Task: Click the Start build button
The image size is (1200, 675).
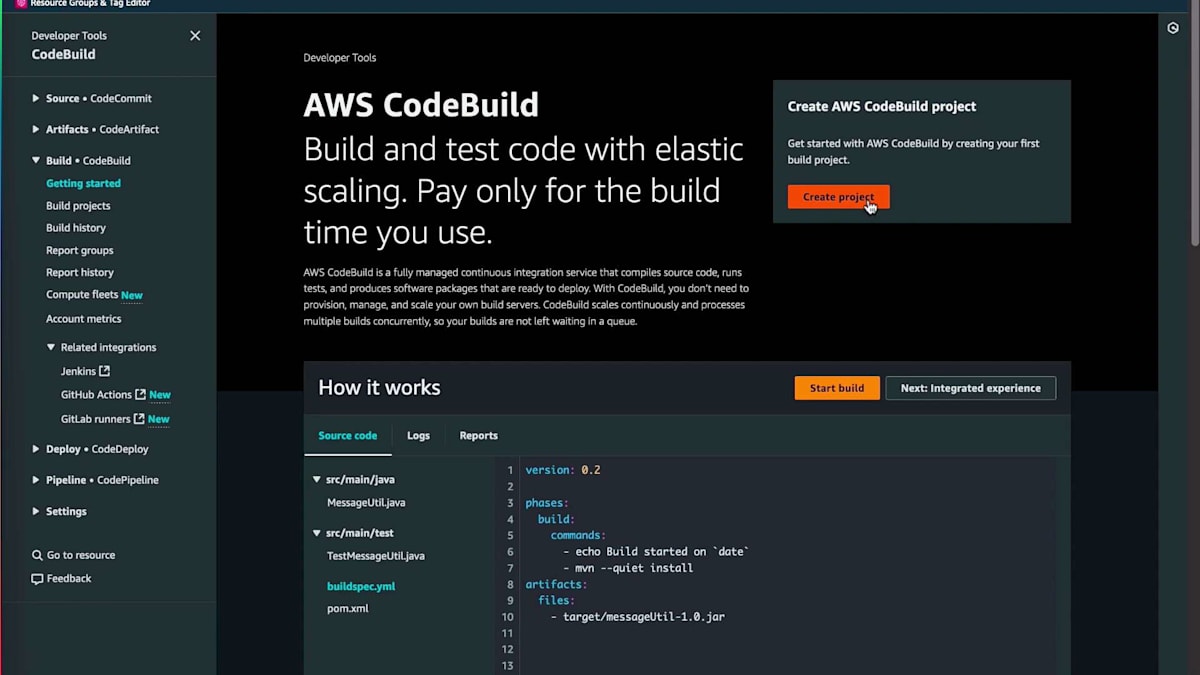Action: click(837, 388)
